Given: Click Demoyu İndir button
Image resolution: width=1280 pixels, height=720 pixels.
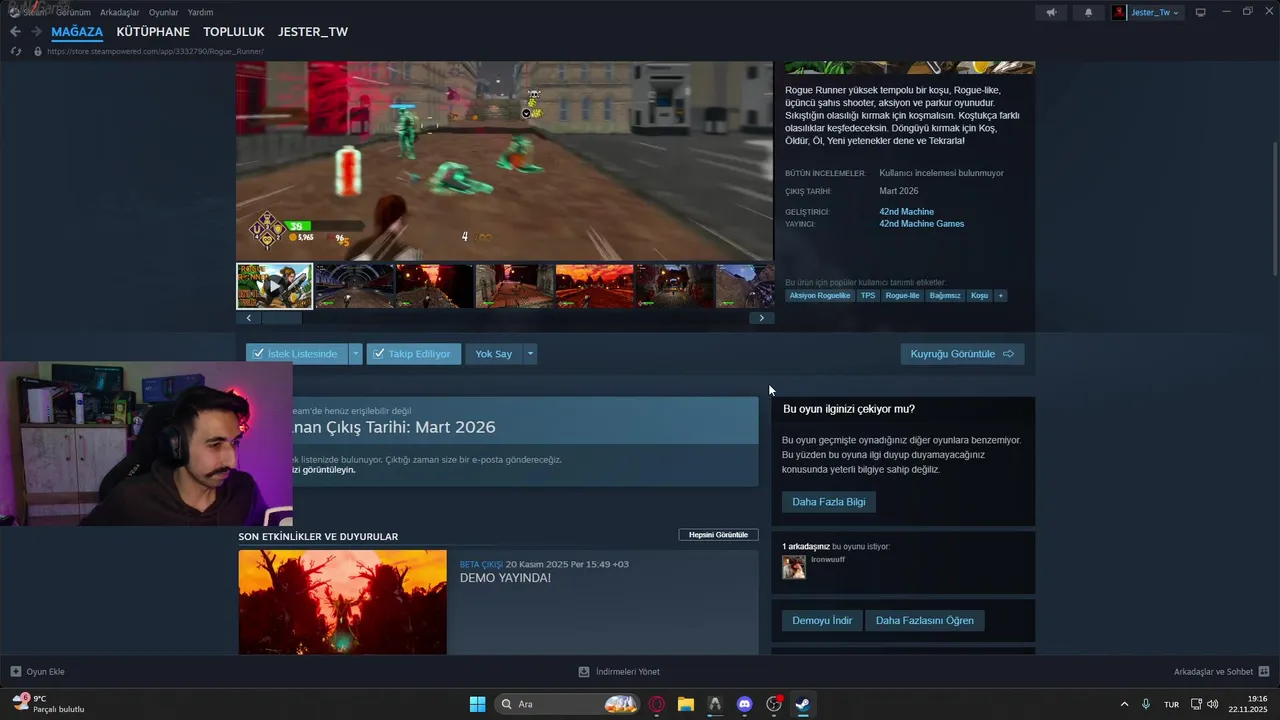Looking at the screenshot, I should coord(822,621).
